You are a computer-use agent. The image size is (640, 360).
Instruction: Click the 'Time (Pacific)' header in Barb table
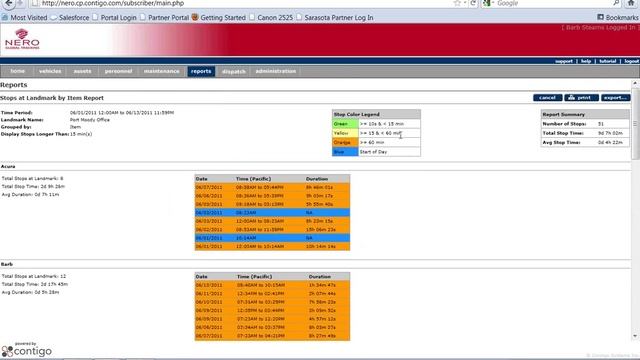tap(254, 276)
